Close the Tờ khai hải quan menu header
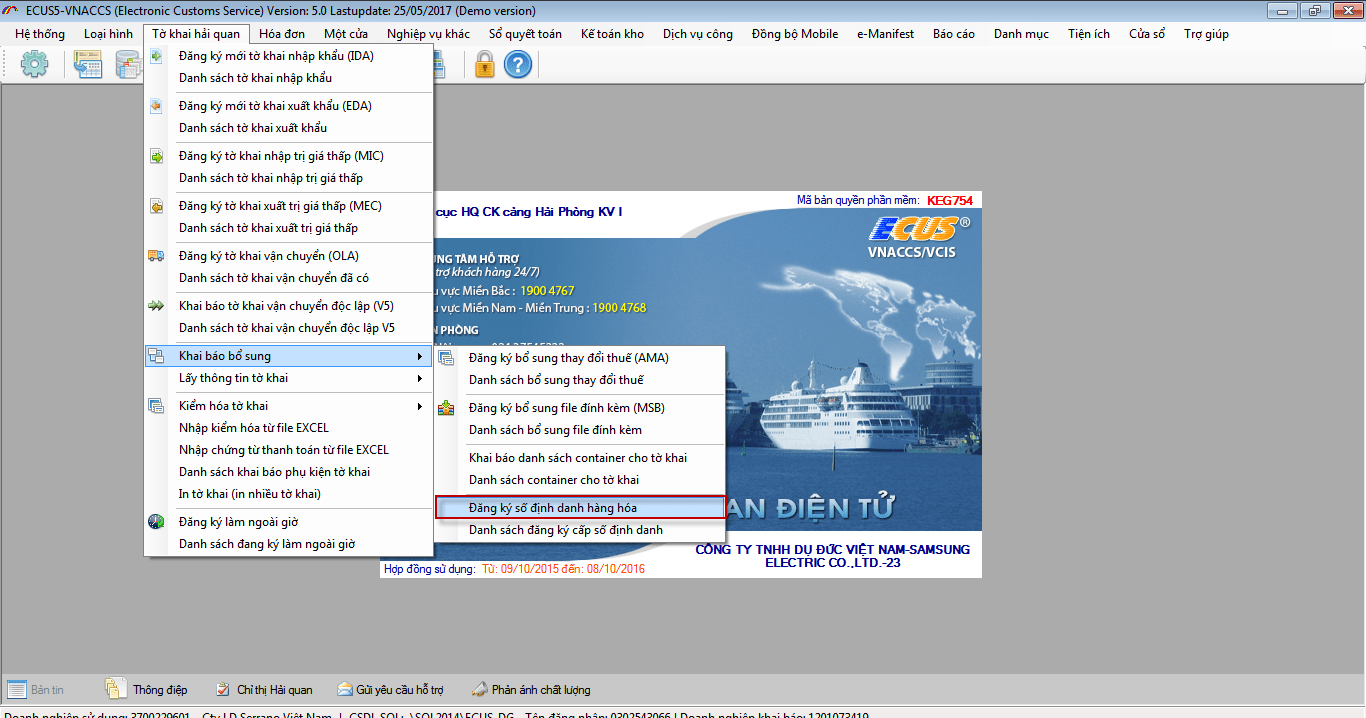Screen dimensions: 1366x718 coord(196,34)
